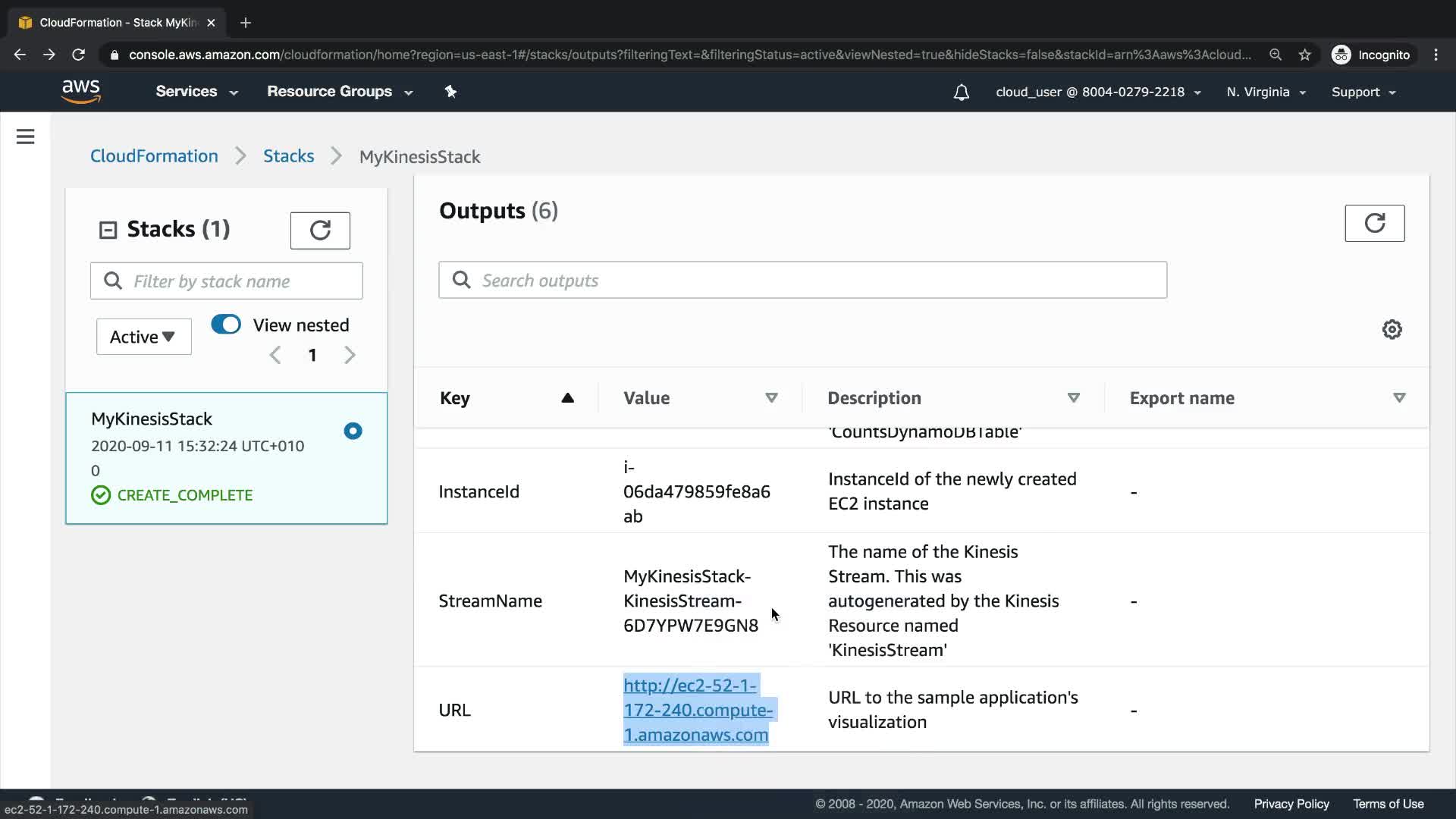
Task: Refresh the Outputs table
Action: click(x=1374, y=224)
